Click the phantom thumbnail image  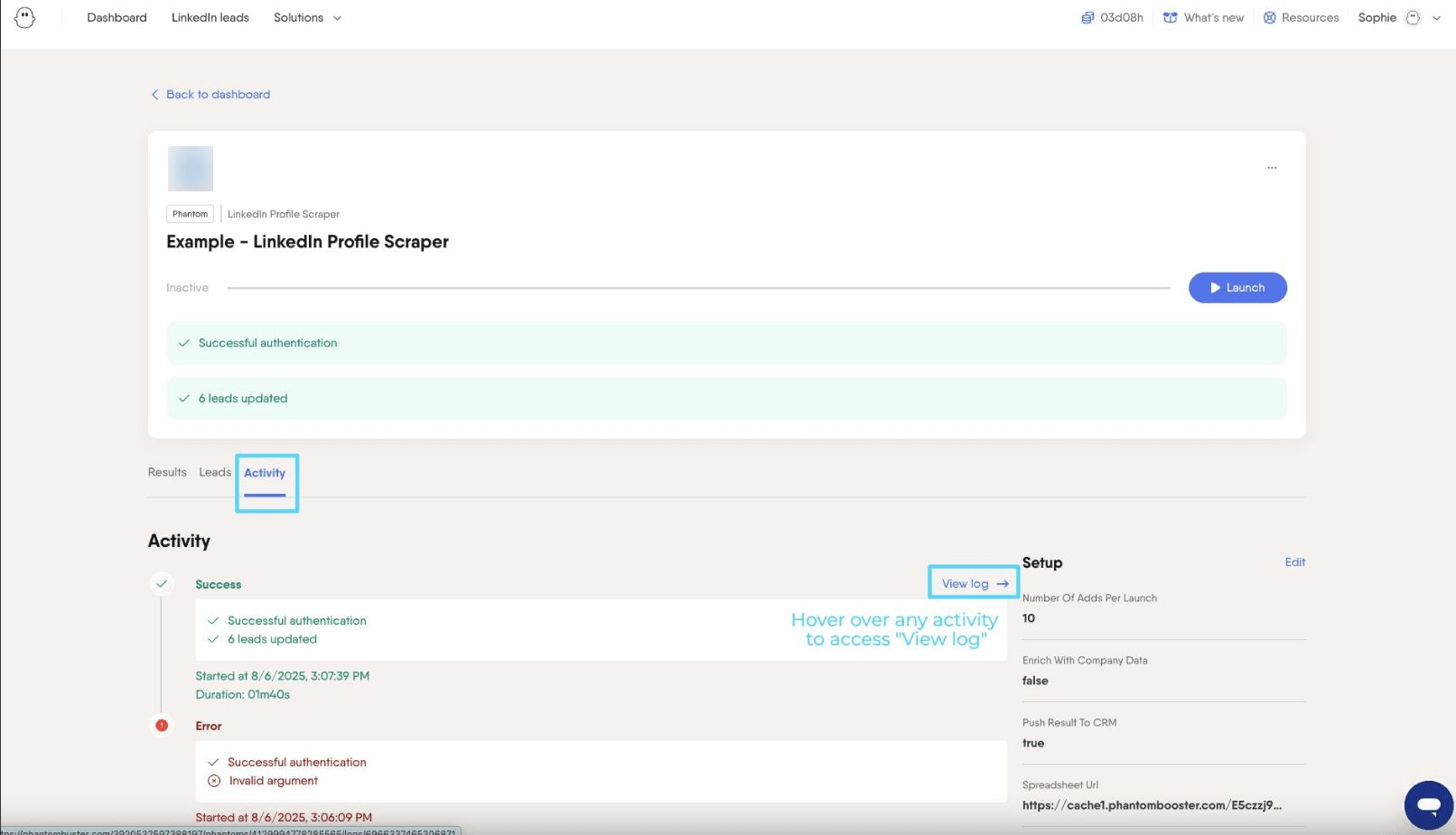pyautogui.click(x=191, y=169)
